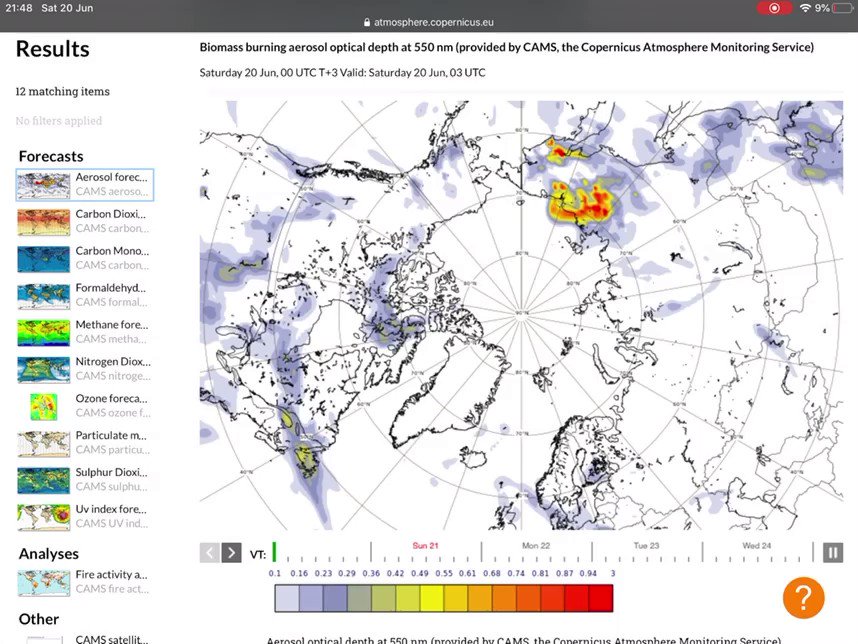This screenshot has width=858, height=644.
Task: Step to next forecast time
Action: [x=231, y=553]
